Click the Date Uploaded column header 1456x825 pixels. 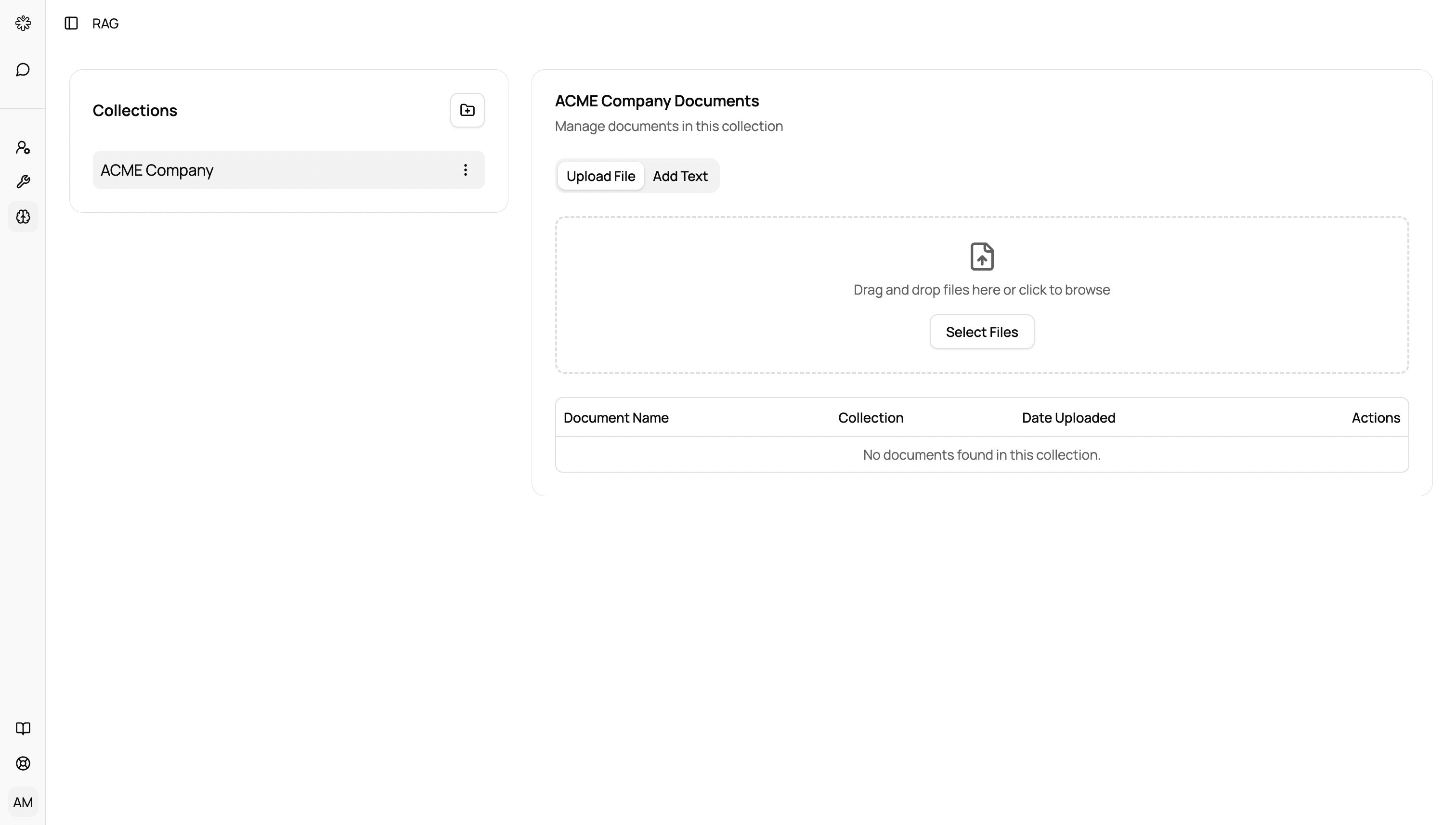click(x=1068, y=418)
